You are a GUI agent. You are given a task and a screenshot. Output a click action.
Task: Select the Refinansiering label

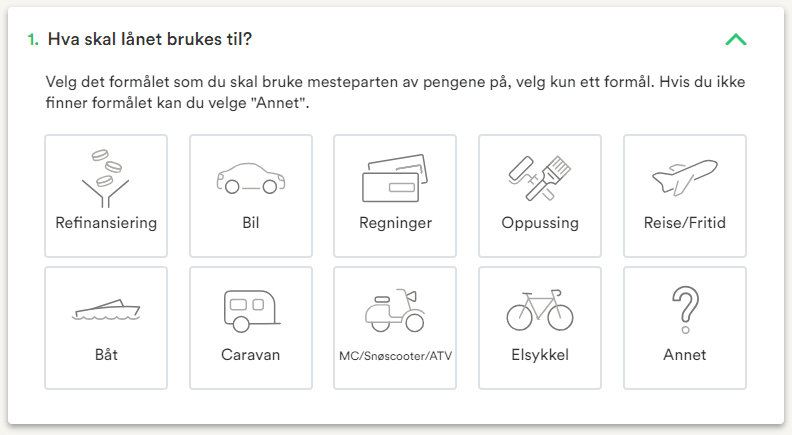tap(106, 223)
